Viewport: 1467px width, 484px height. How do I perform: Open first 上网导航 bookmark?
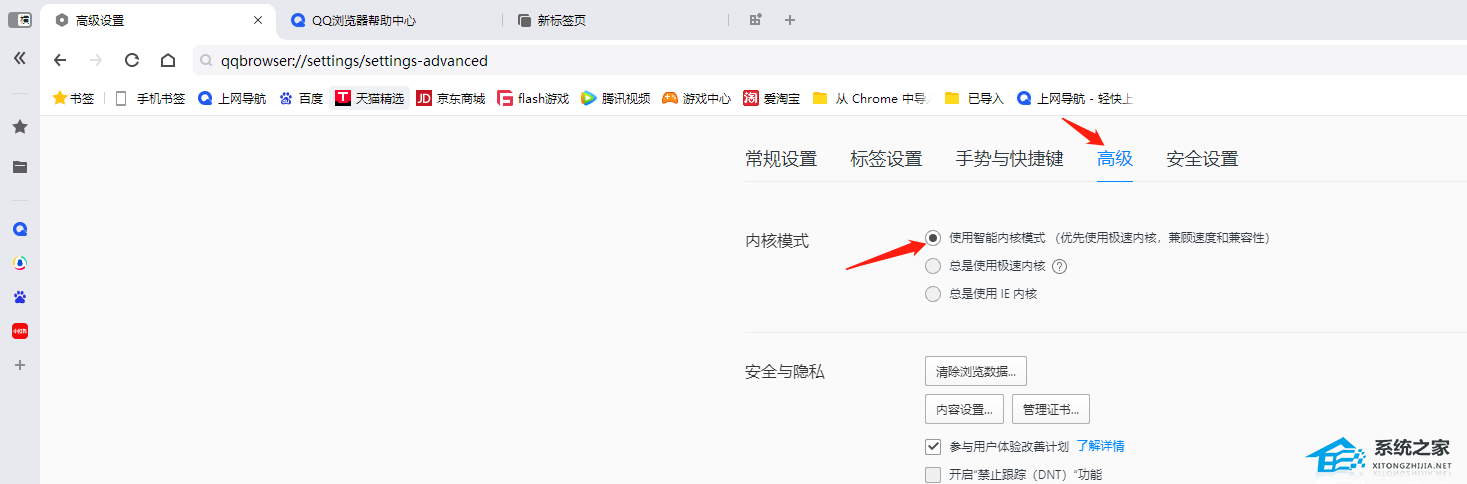232,98
